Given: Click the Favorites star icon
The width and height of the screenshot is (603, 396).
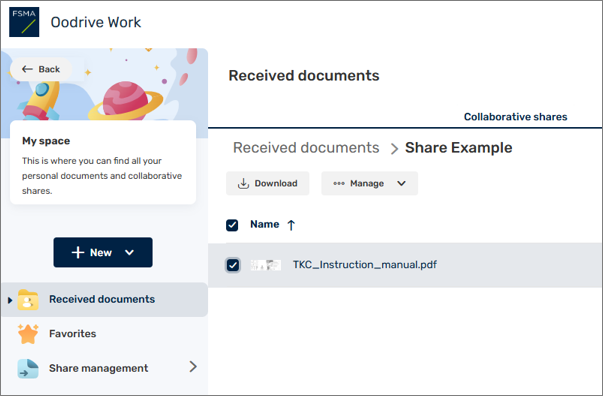Looking at the screenshot, I should (28, 334).
